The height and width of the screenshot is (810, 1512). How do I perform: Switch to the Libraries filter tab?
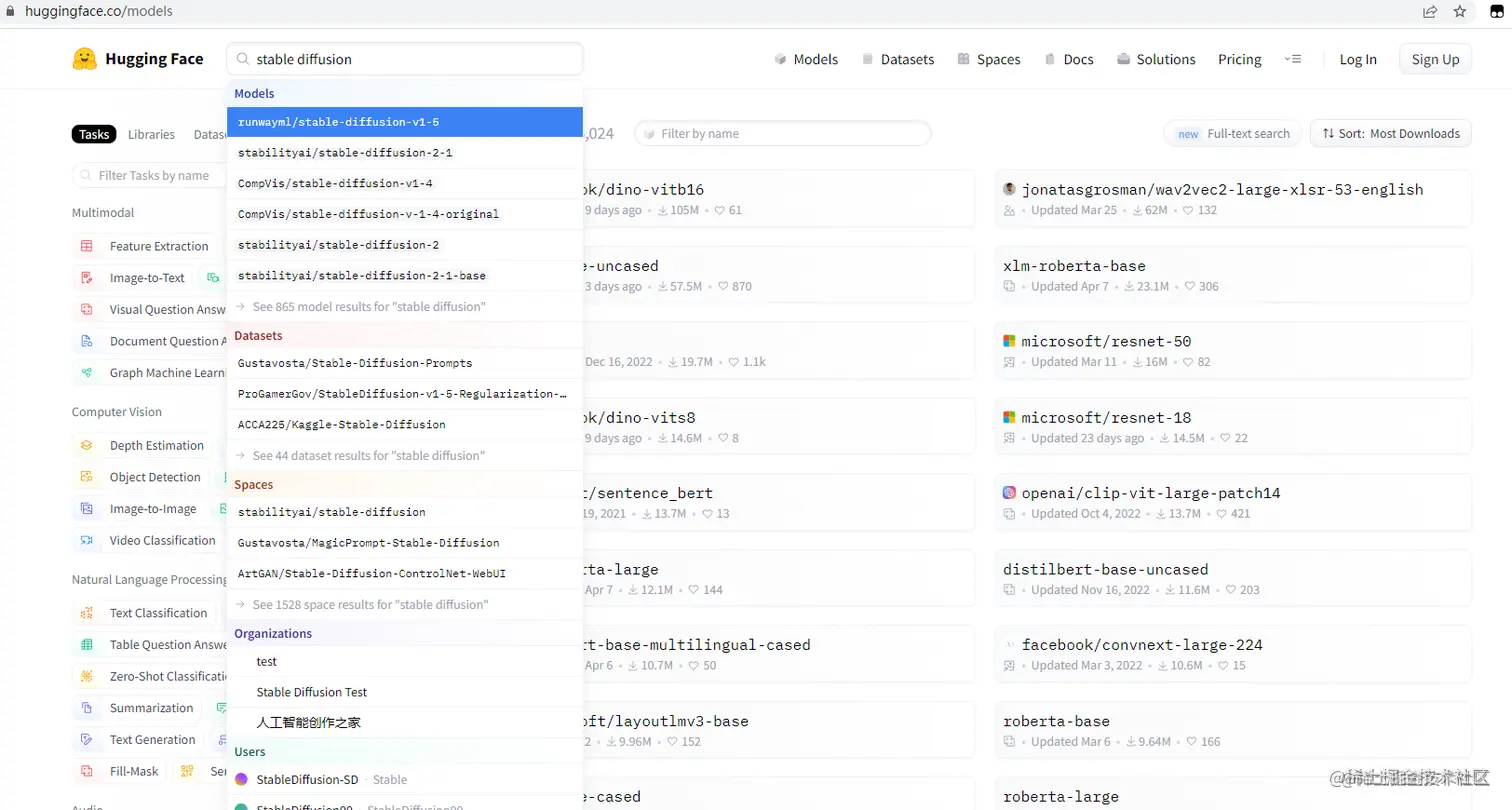pyautogui.click(x=151, y=134)
